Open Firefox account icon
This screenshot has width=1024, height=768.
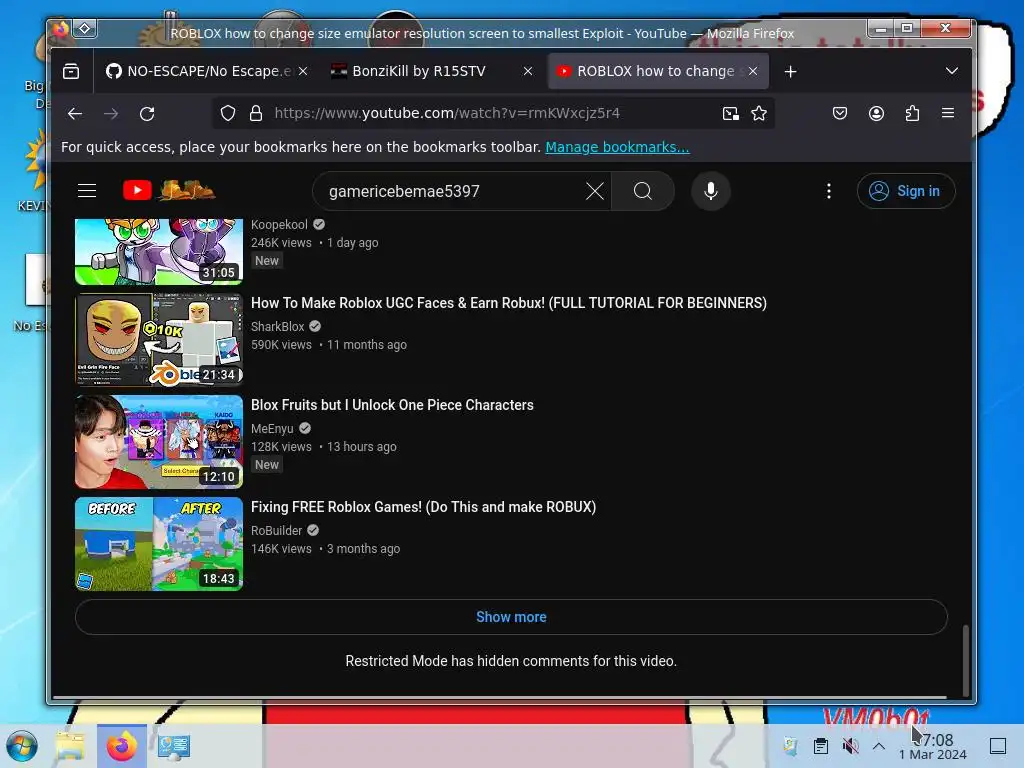pyautogui.click(x=876, y=114)
